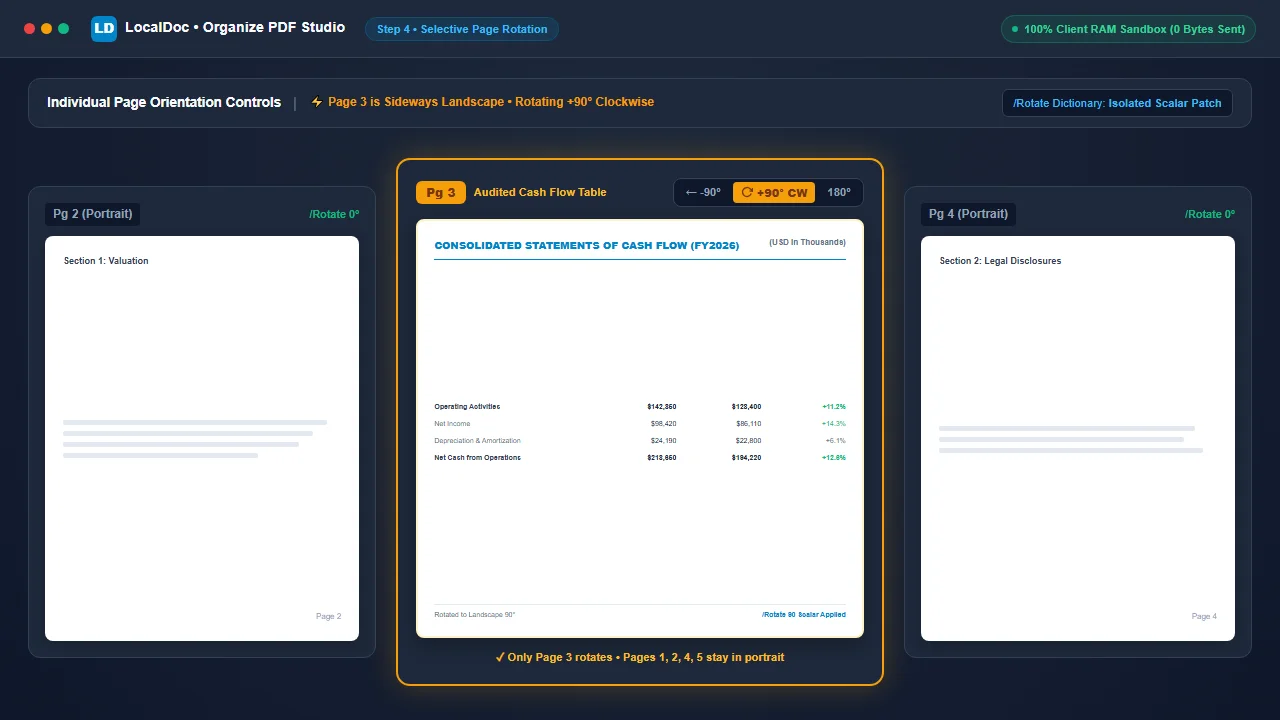
Task: Choose the 180° rotation option
Action: [839, 193]
